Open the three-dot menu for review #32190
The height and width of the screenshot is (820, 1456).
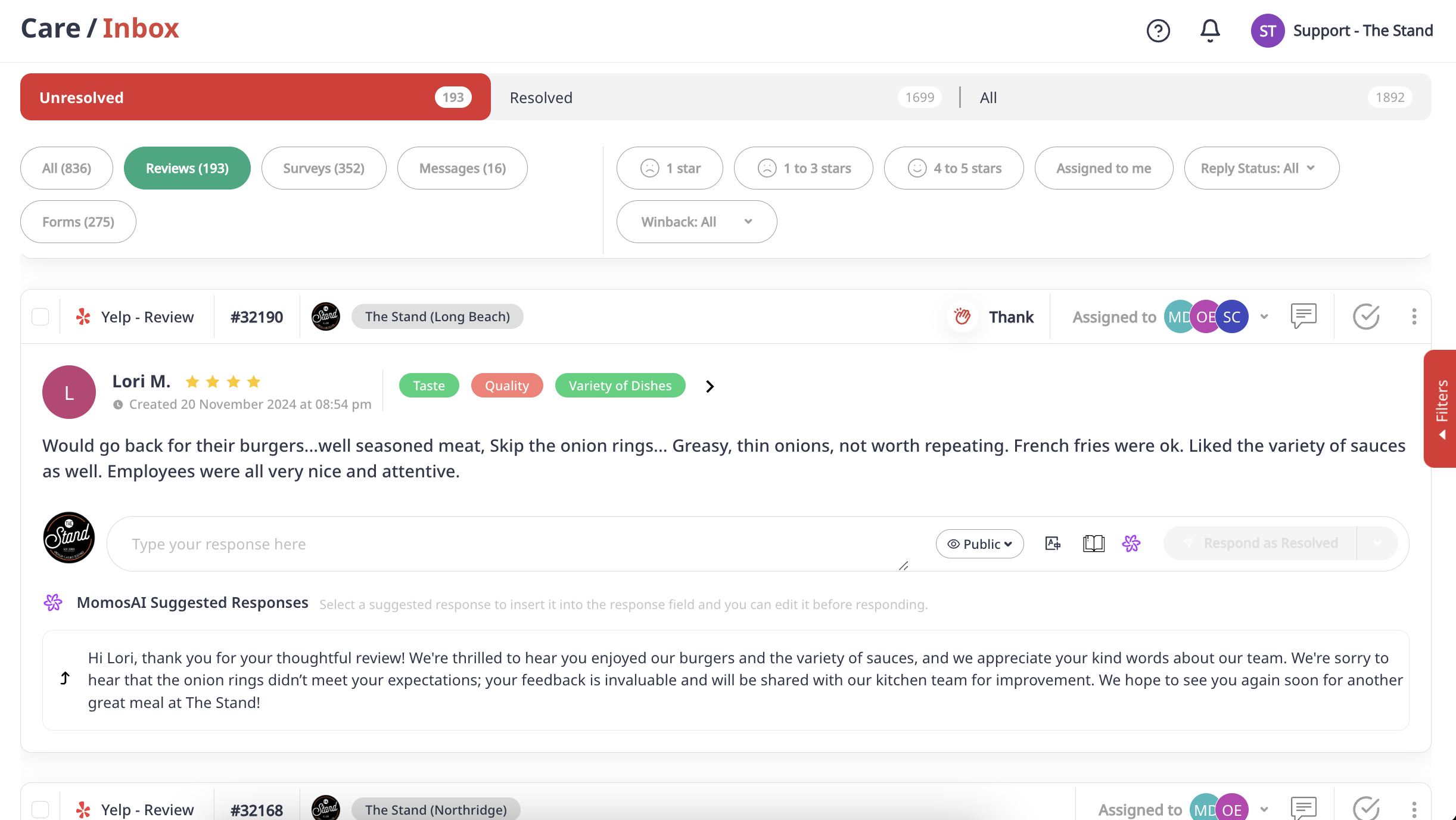tap(1414, 316)
